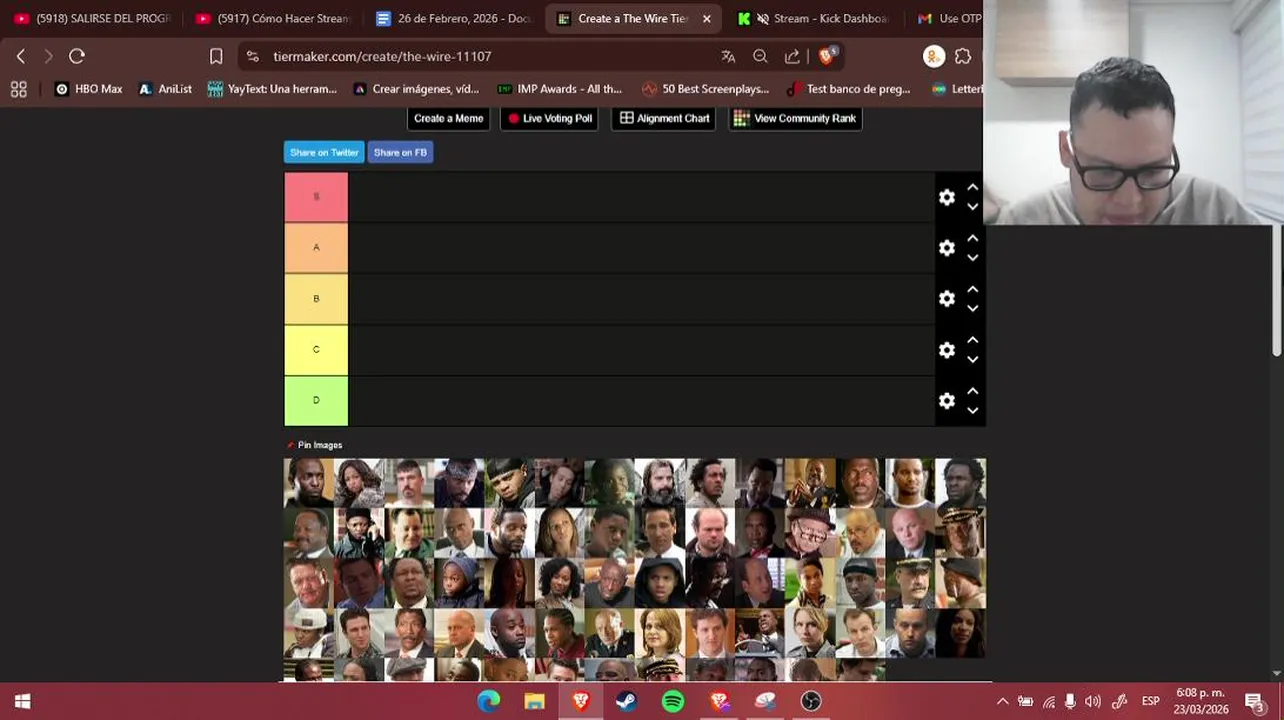Open the translate page icon
This screenshot has height=720, width=1284.
[728, 56]
